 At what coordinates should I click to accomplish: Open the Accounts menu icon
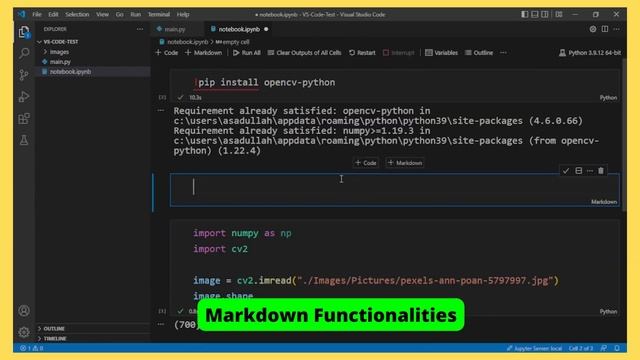(x=24, y=311)
